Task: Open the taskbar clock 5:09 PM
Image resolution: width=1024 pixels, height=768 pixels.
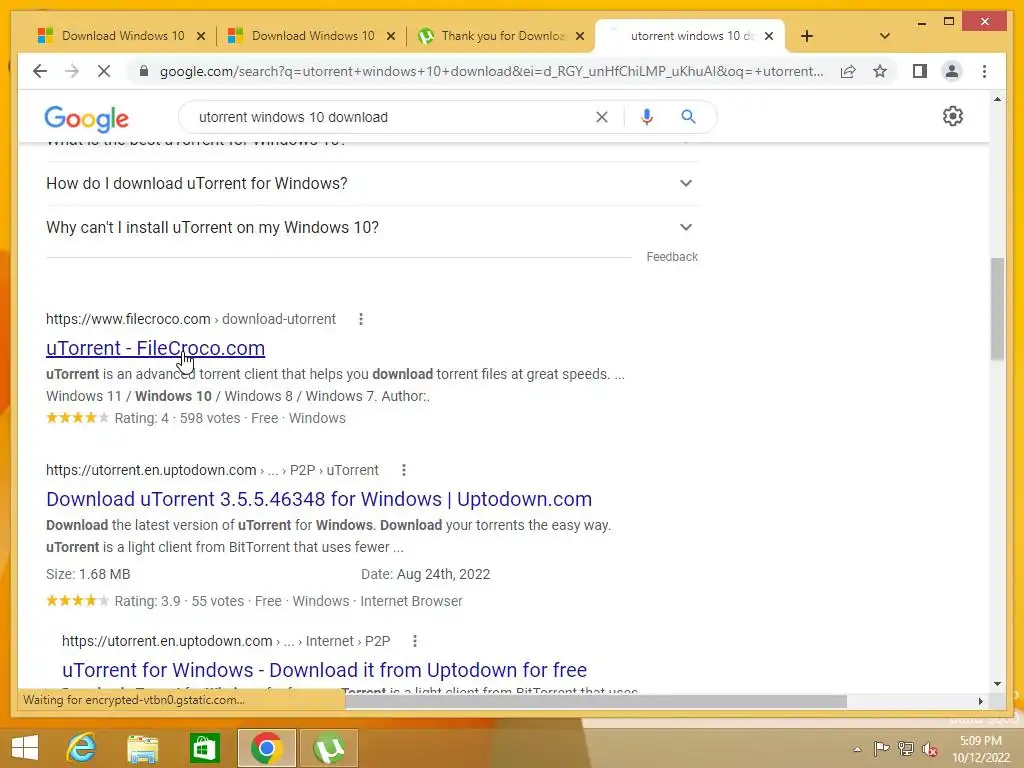Action: (980, 749)
